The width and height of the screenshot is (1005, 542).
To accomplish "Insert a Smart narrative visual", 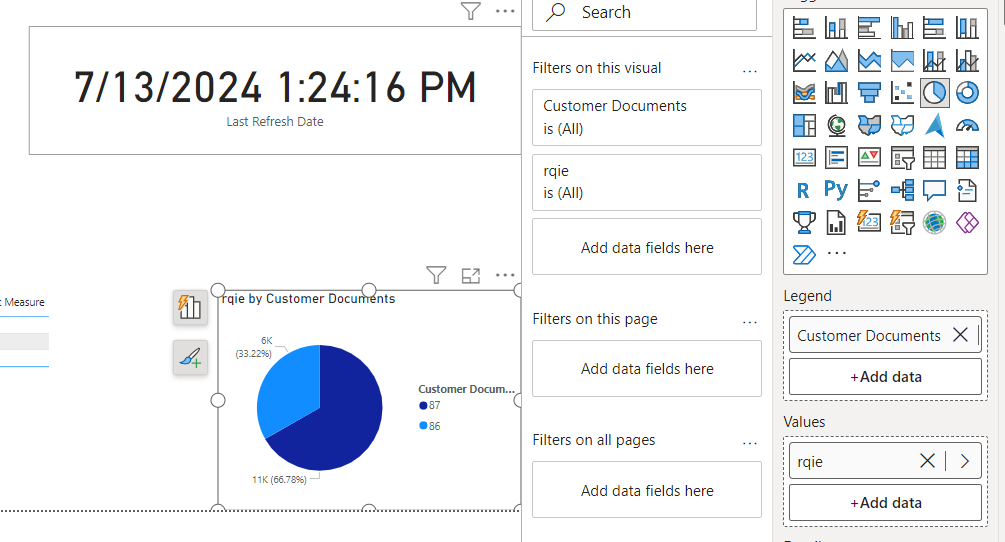I will pyautogui.click(x=967, y=190).
